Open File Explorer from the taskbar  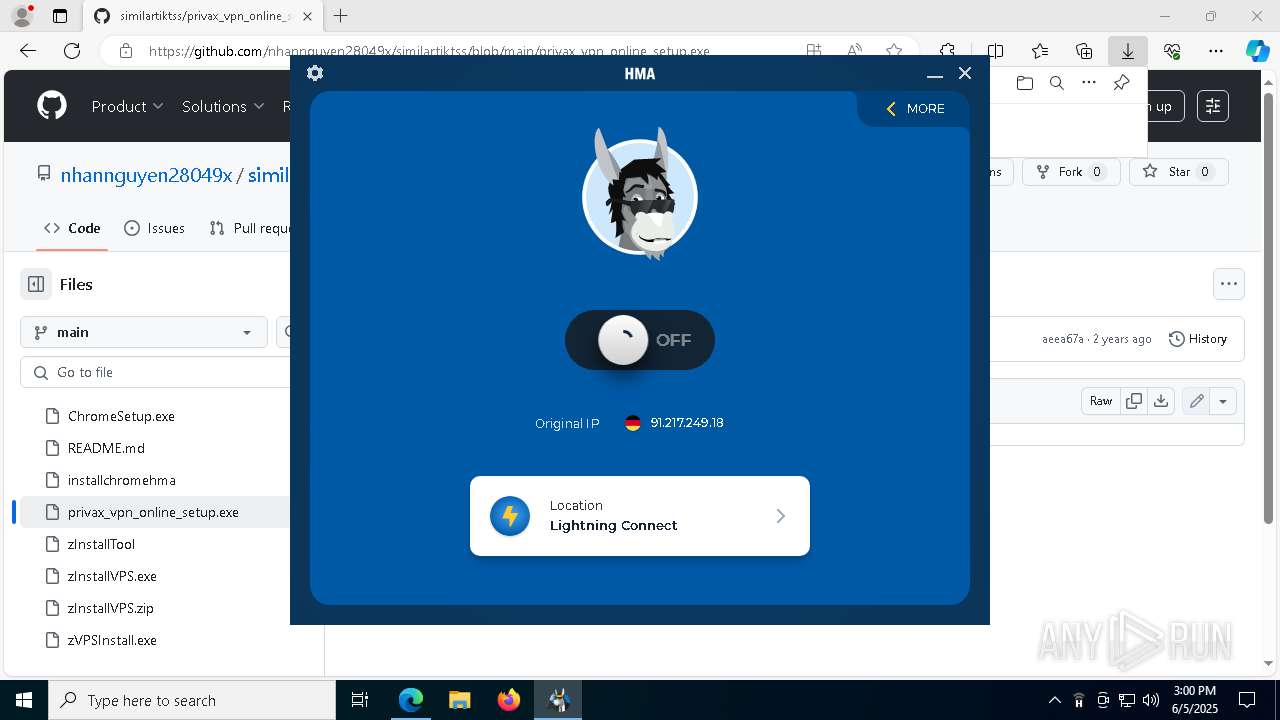tap(459, 700)
